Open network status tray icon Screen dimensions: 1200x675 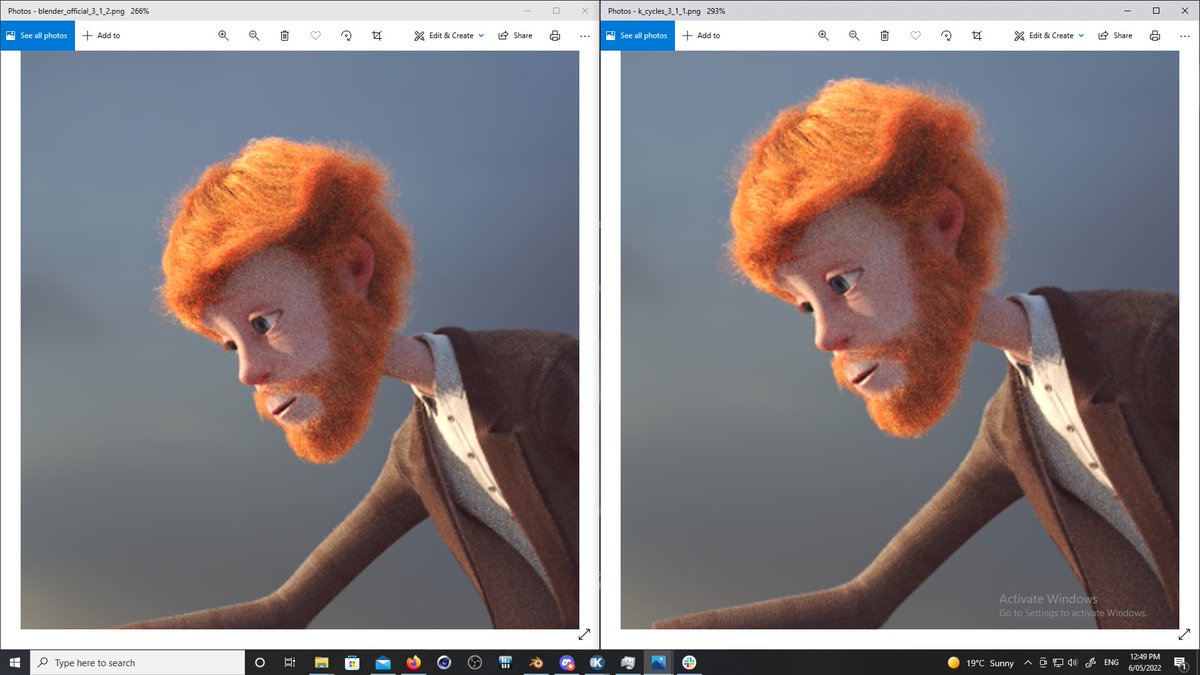(x=1058, y=662)
